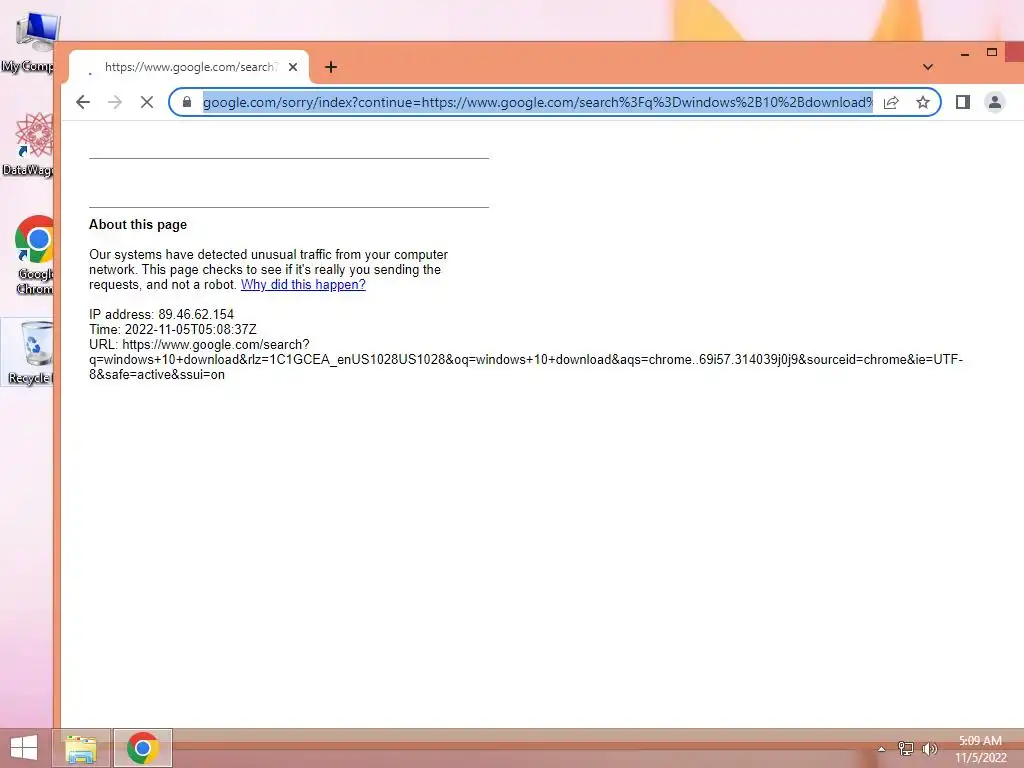The width and height of the screenshot is (1024, 768).
Task: Open the Windows Start menu
Action: (x=24, y=748)
